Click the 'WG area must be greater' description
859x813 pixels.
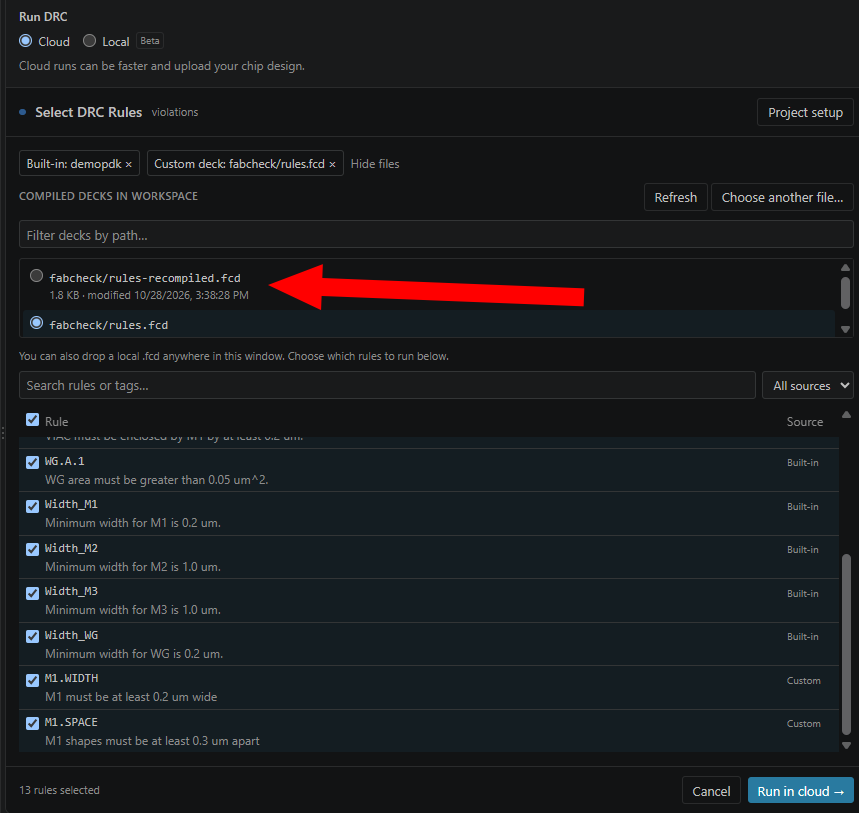[x=157, y=480]
